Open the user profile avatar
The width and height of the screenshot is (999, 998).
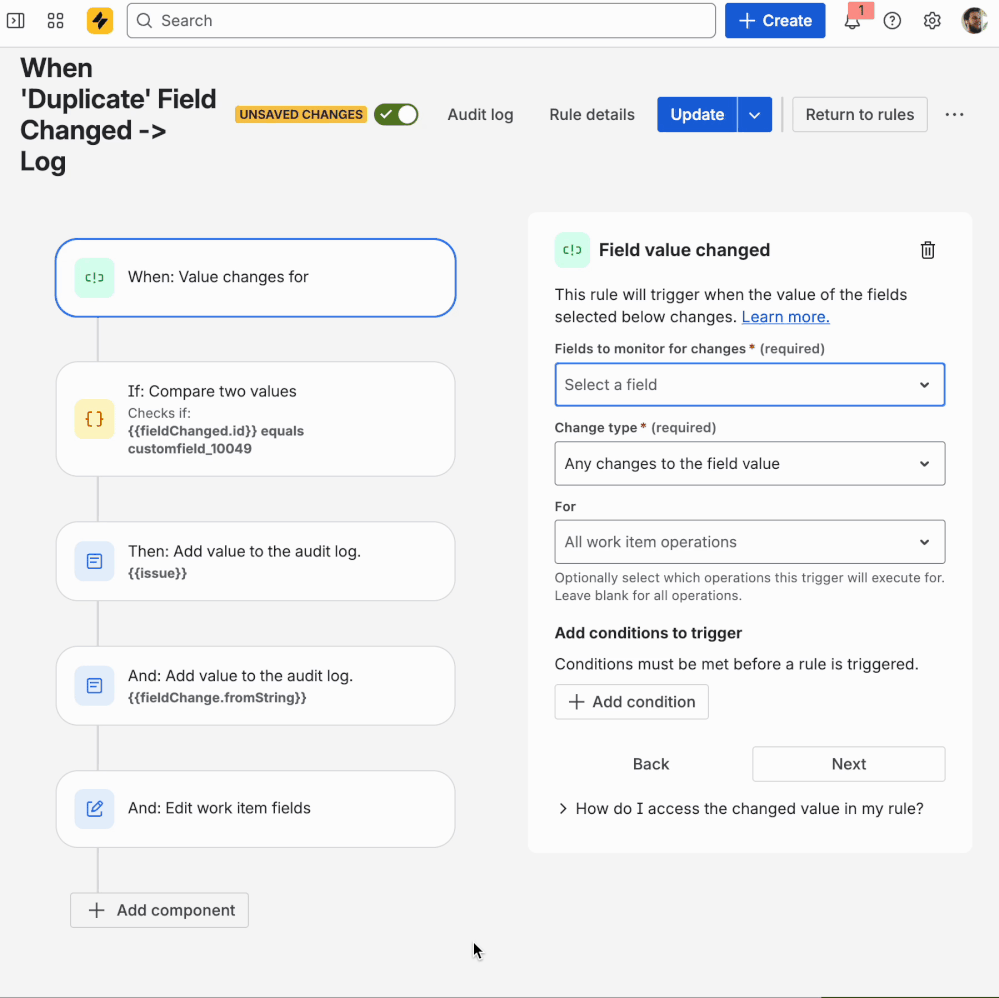click(x=974, y=20)
